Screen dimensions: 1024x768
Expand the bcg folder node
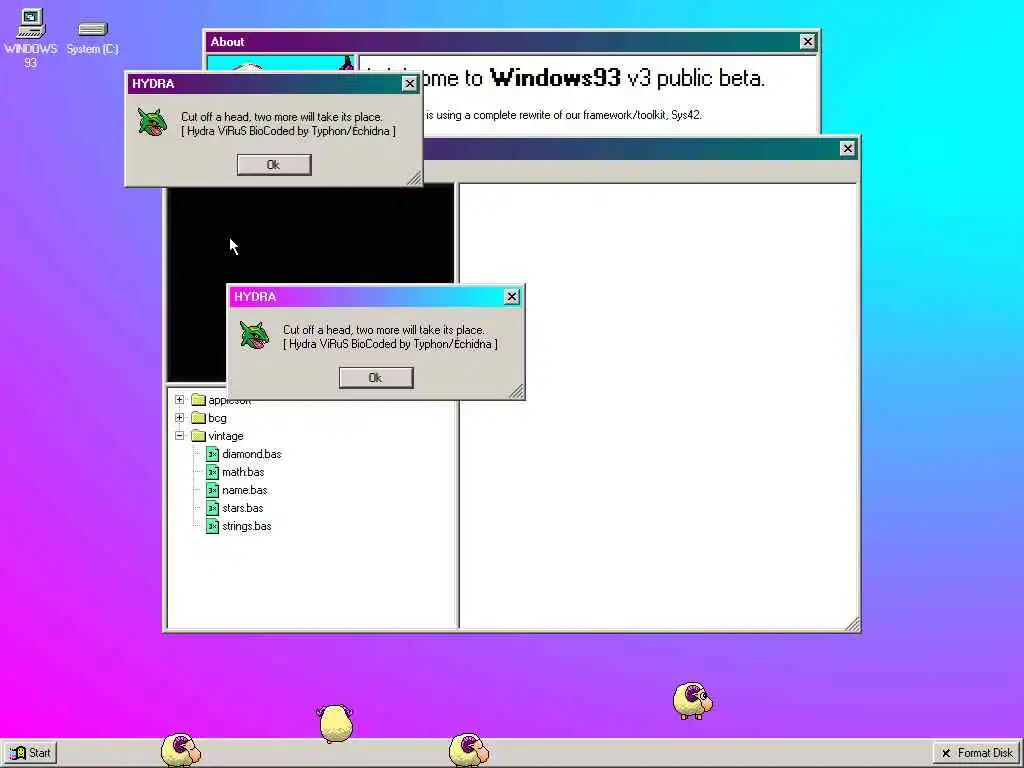click(180, 417)
